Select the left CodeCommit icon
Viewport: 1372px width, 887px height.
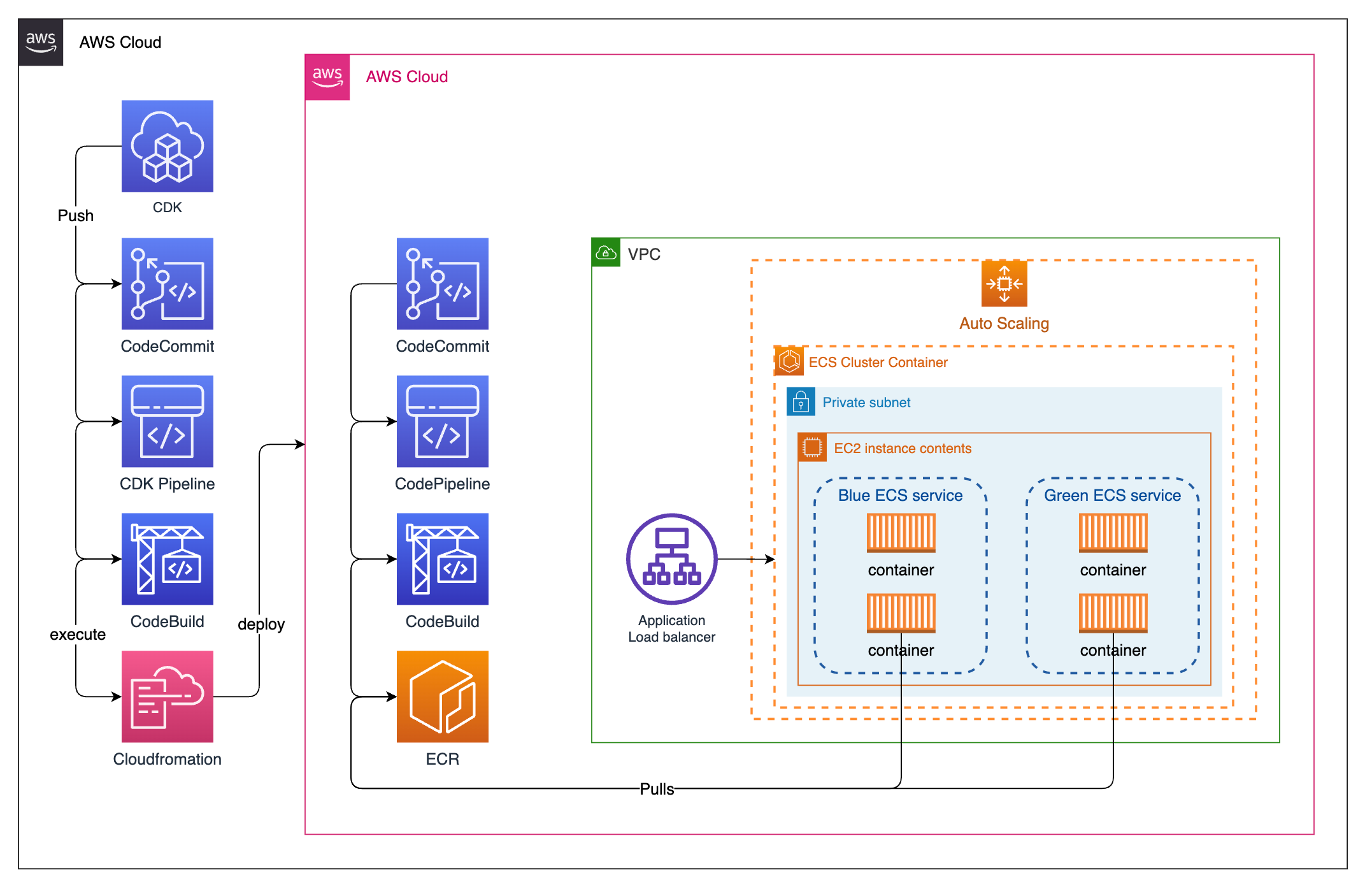(168, 284)
